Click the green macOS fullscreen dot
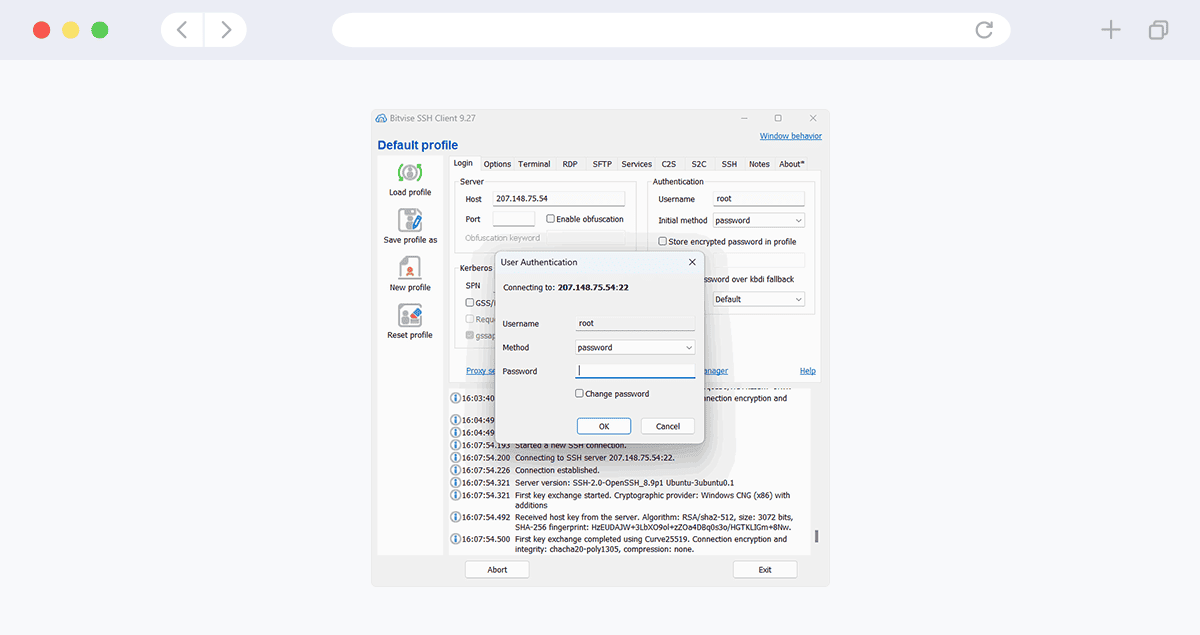The height and width of the screenshot is (635, 1200). 99,30
